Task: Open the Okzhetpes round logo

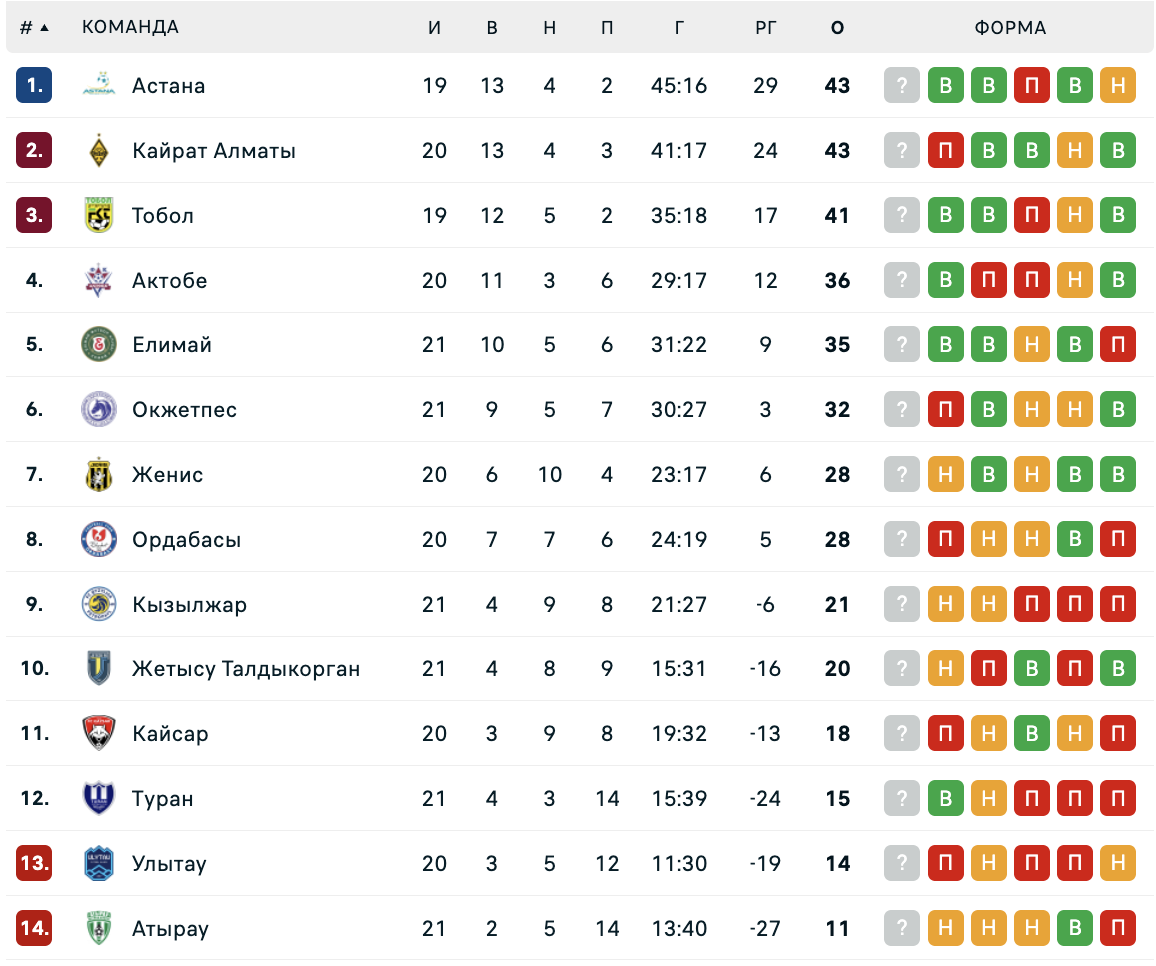Action: coord(98,409)
